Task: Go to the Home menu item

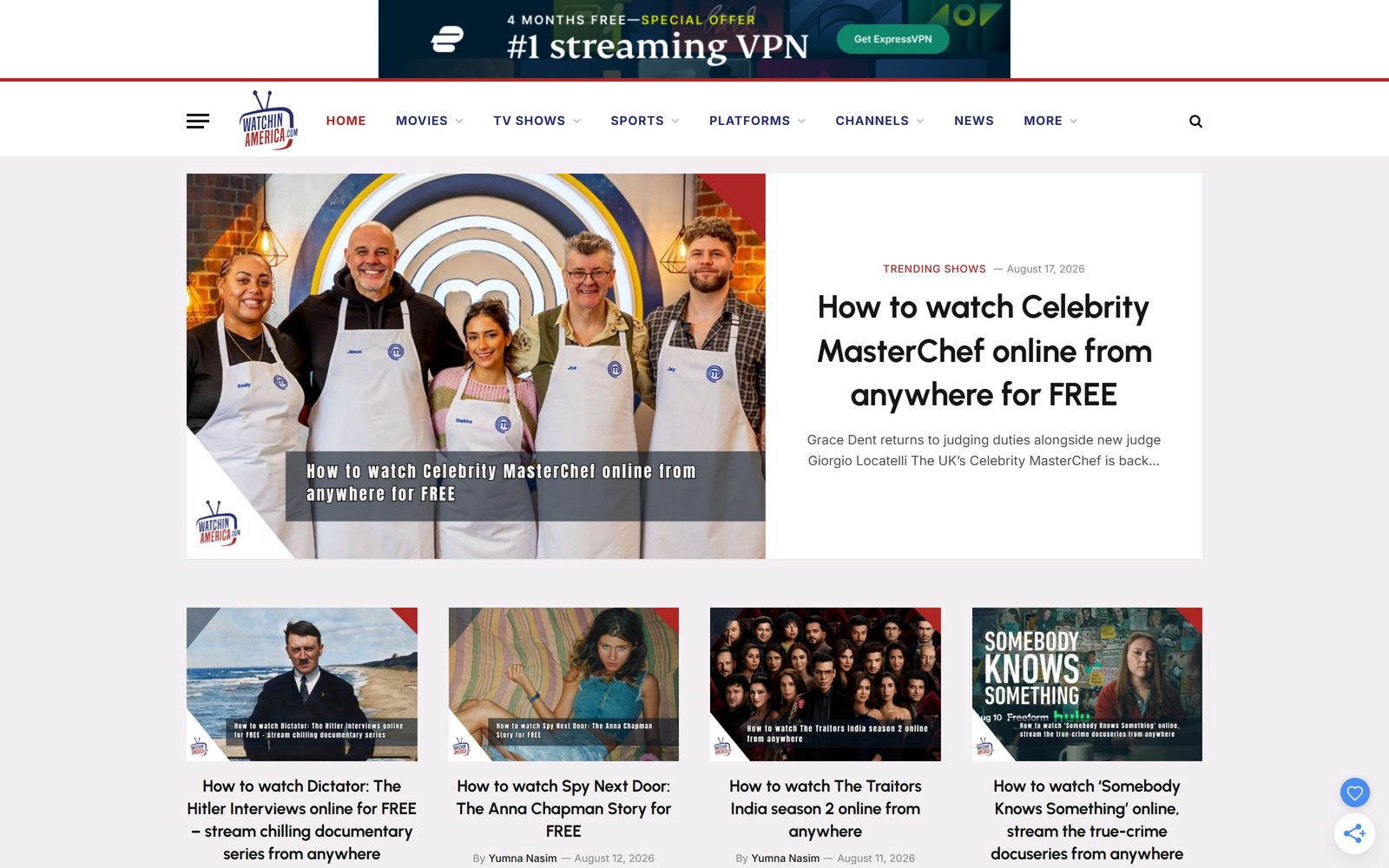Action: (346, 121)
